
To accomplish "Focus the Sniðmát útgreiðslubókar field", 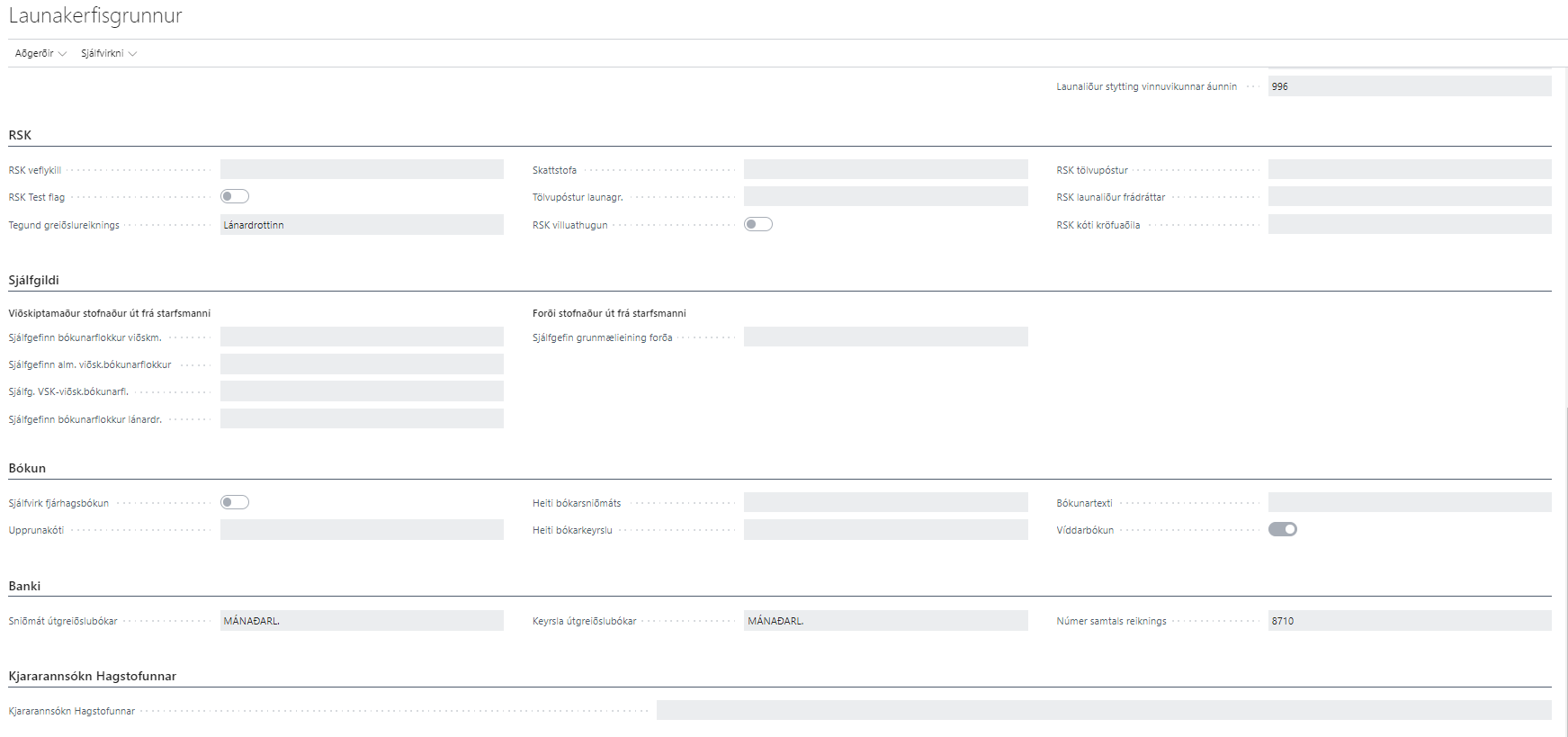I will coord(362,621).
